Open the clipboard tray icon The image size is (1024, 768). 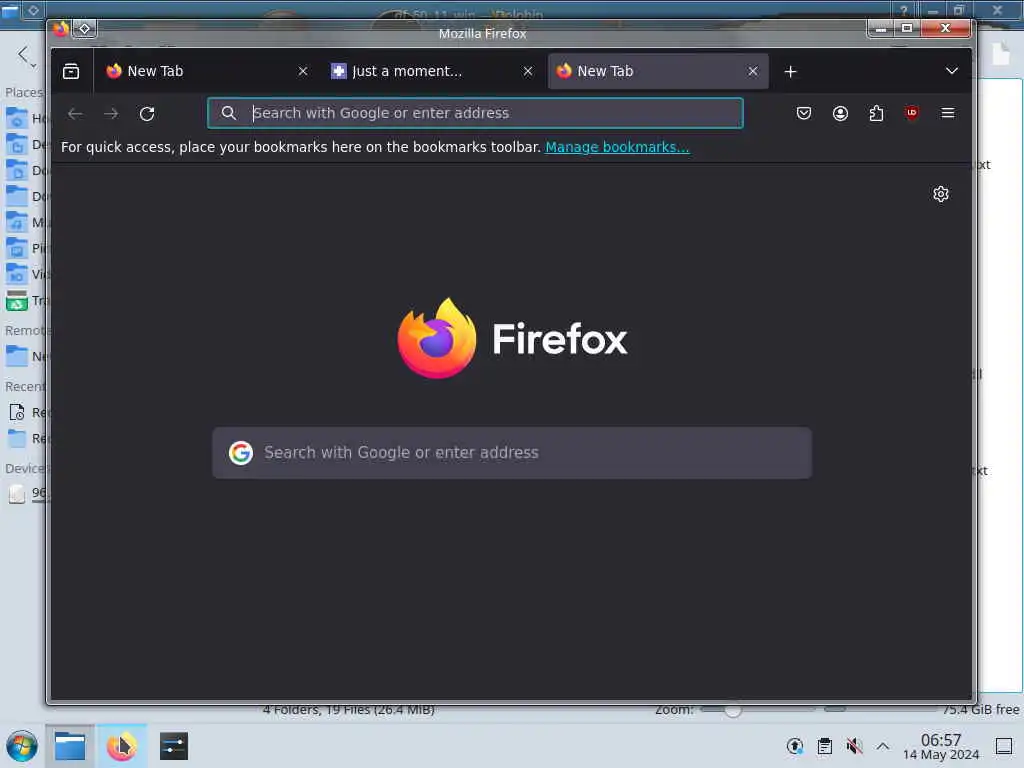tap(825, 746)
